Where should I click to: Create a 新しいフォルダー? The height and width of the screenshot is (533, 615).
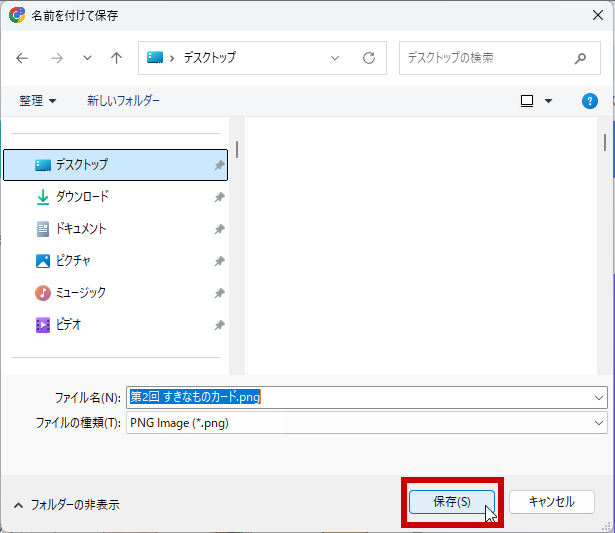pos(123,101)
